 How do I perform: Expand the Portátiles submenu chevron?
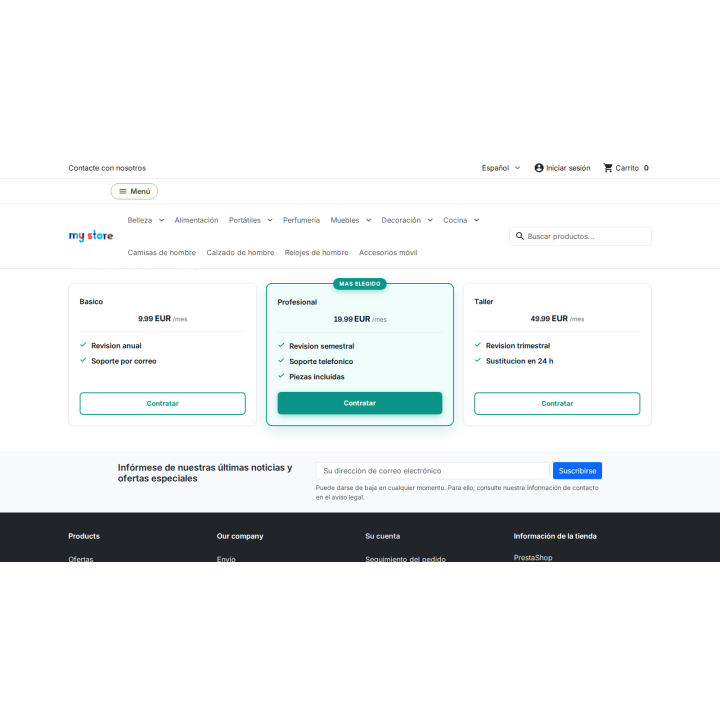pyautogui.click(x=270, y=220)
